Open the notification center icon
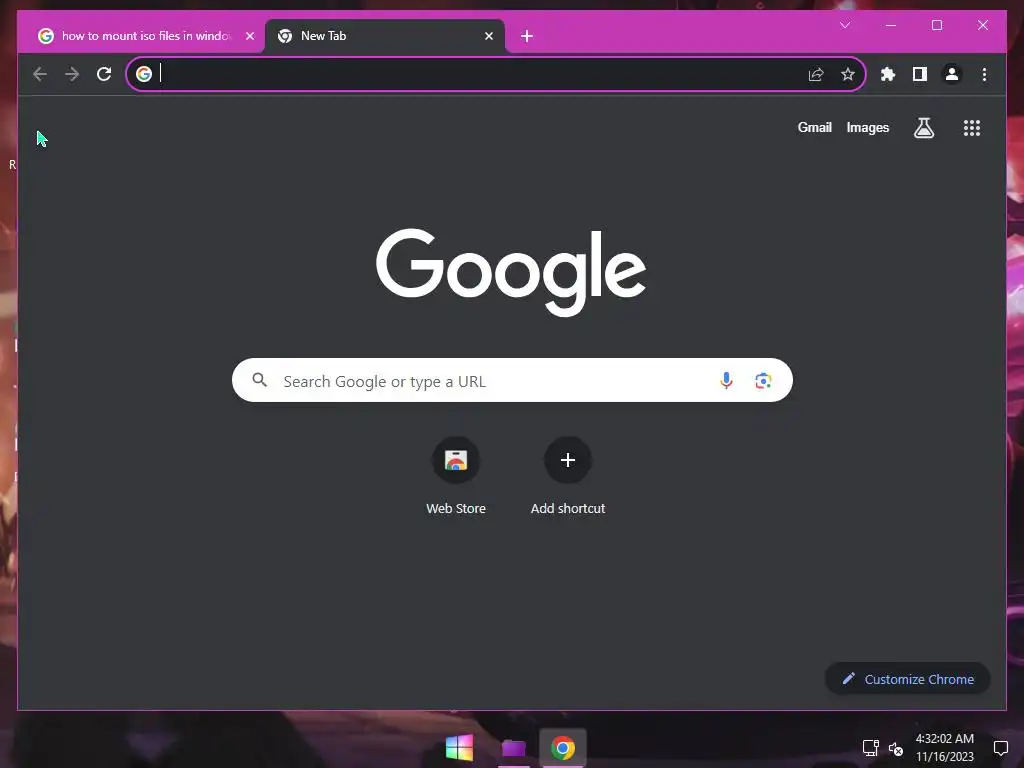This screenshot has height=768, width=1024. pyautogui.click(x=1000, y=748)
